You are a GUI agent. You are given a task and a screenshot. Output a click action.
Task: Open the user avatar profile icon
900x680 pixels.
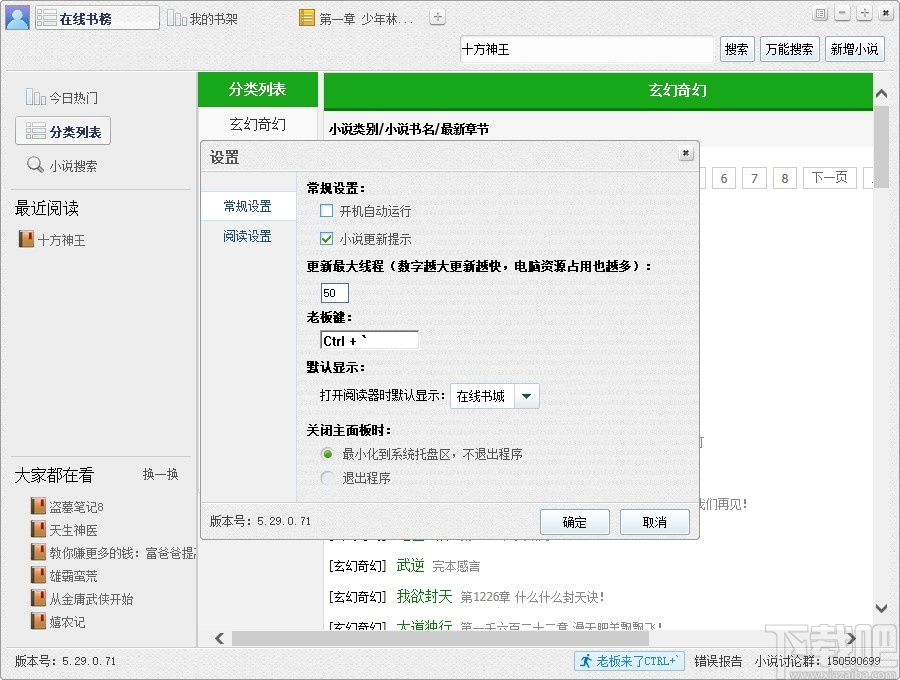coord(17,17)
